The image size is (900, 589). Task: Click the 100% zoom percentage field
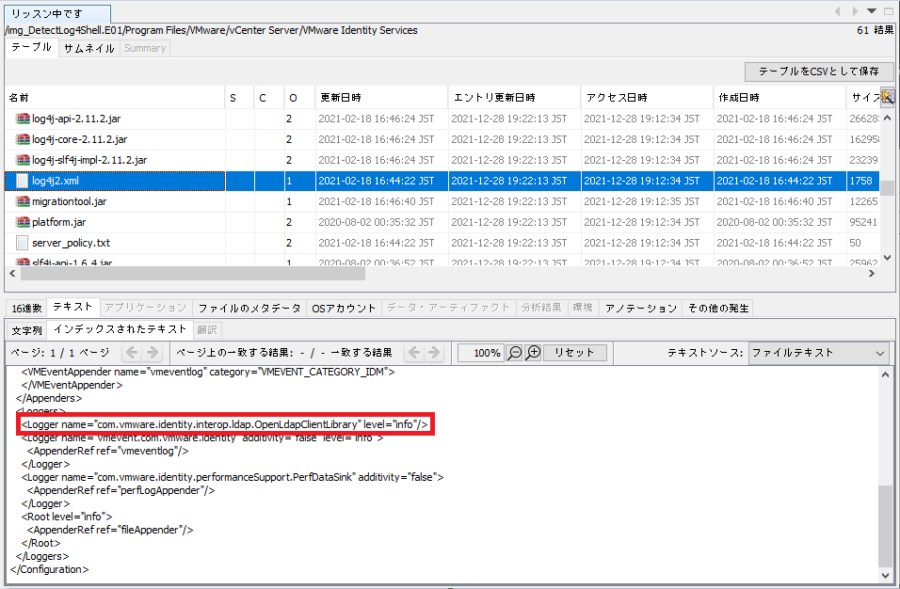coord(479,352)
